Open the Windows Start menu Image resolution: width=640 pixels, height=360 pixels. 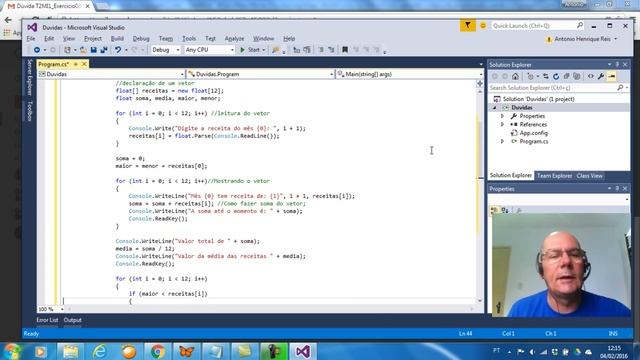[x=12, y=351]
